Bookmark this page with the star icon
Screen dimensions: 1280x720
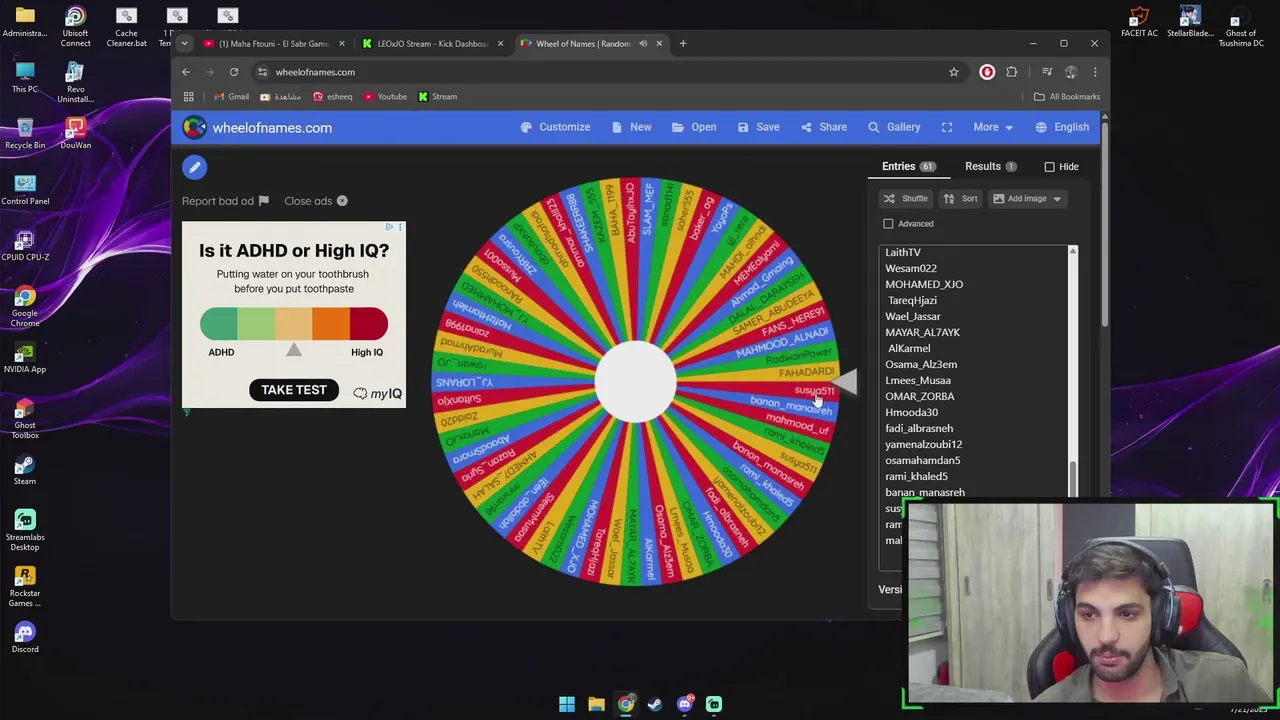(x=954, y=72)
